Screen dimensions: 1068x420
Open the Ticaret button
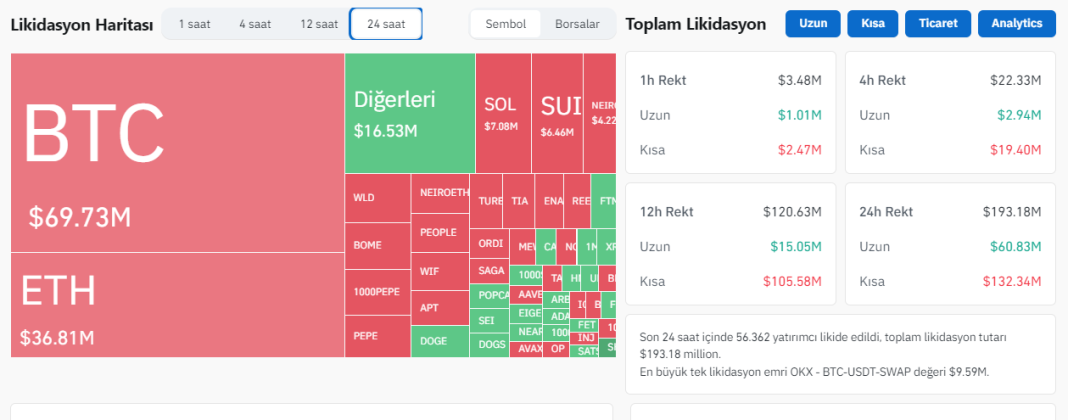tap(937, 23)
